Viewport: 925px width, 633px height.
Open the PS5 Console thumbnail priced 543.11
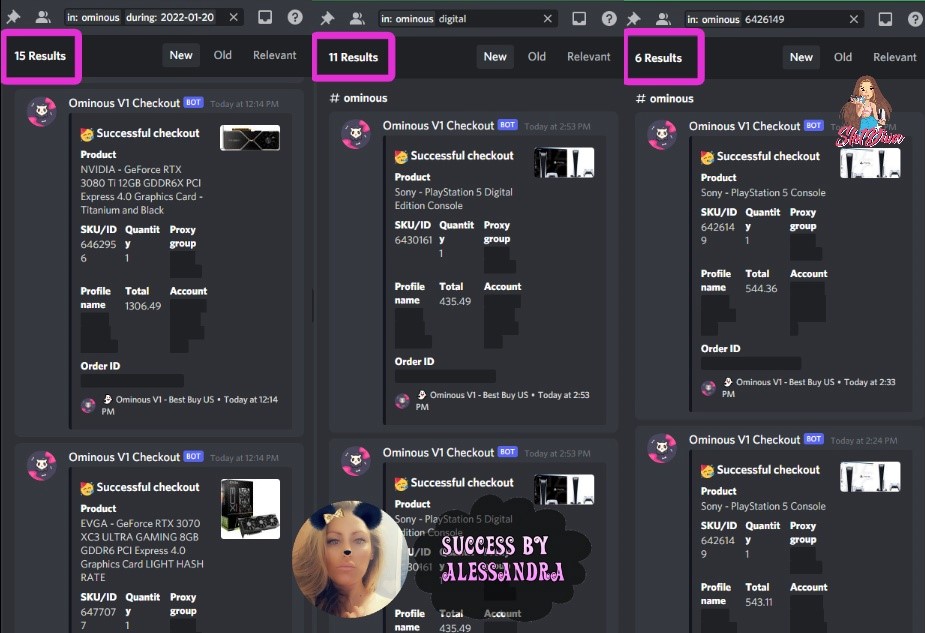pos(870,477)
